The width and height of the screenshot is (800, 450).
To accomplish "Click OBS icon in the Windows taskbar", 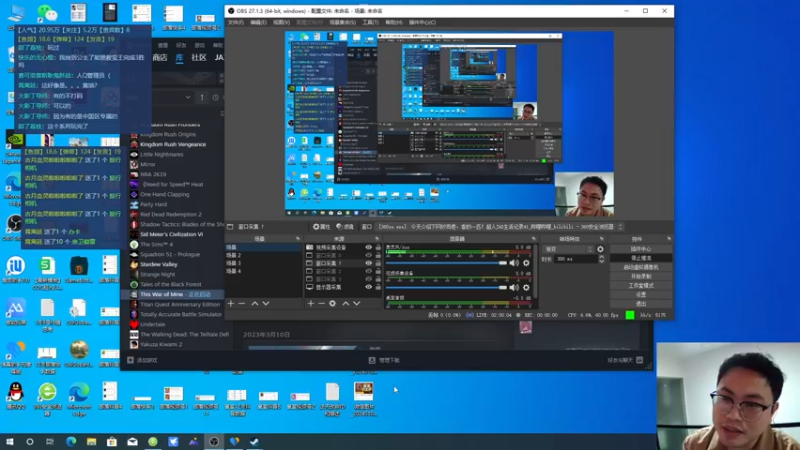I will pyautogui.click(x=214, y=441).
